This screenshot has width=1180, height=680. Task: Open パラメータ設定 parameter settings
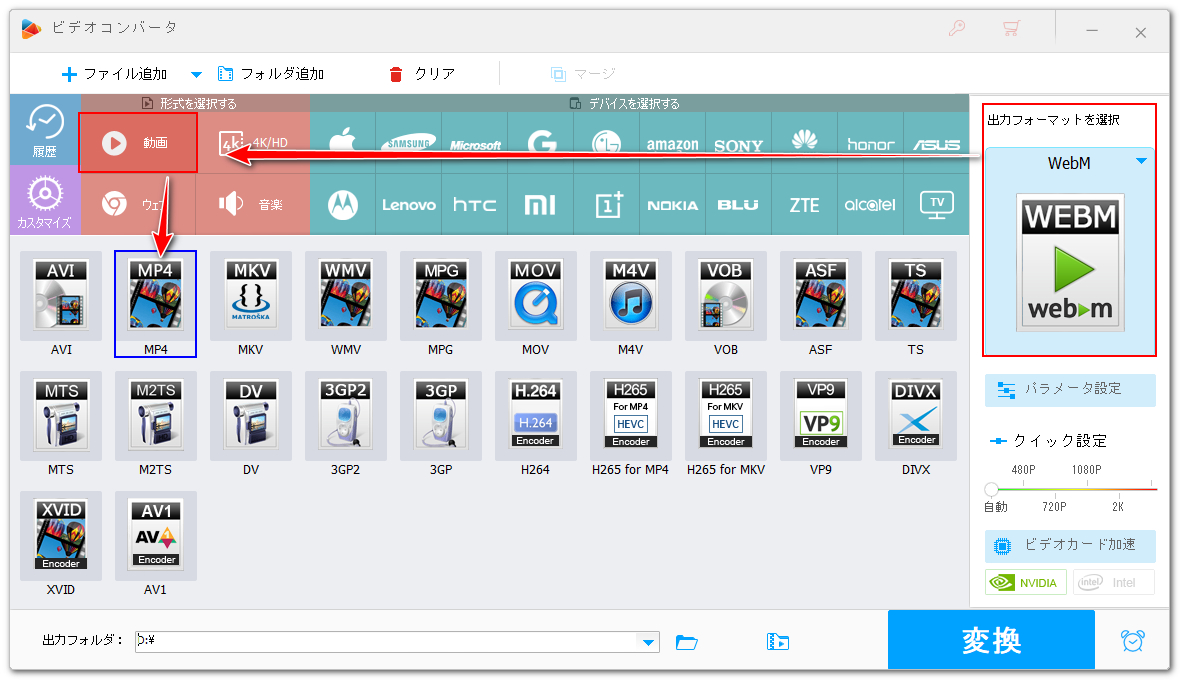coord(1070,389)
